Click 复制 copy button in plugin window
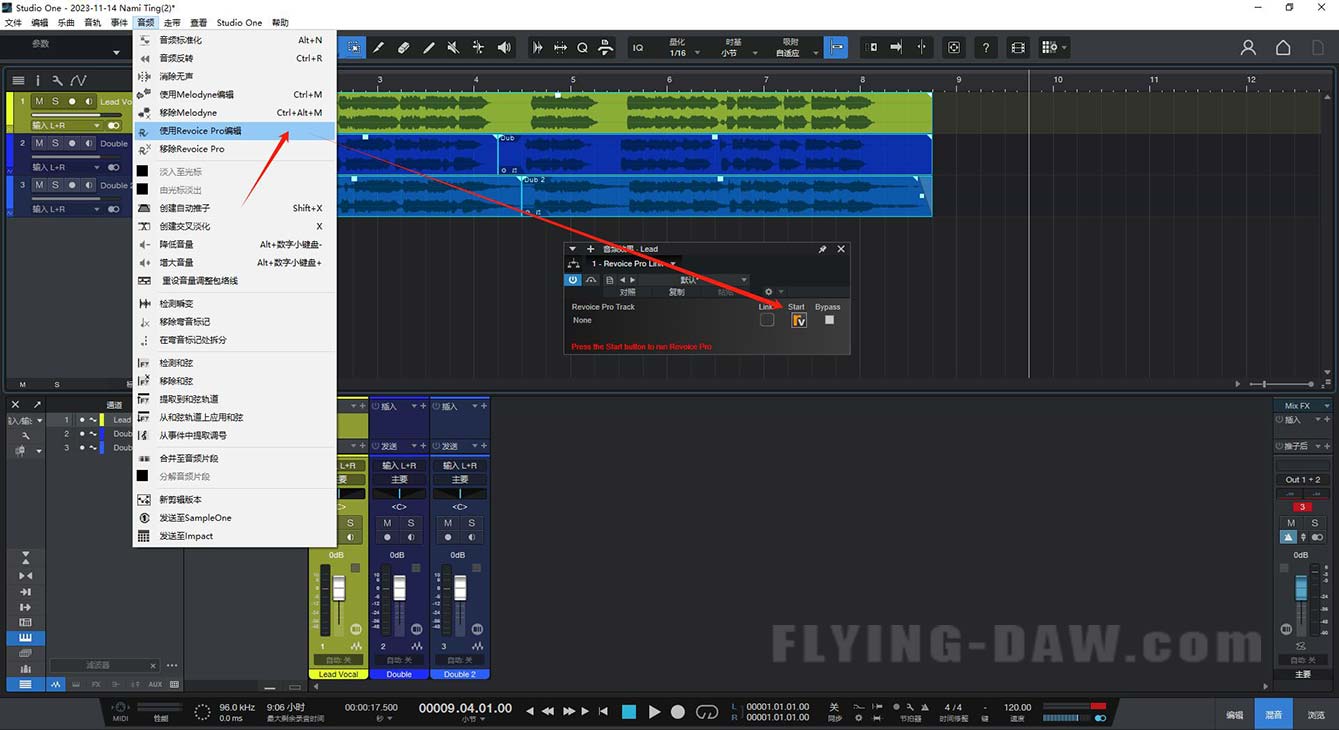The image size is (1339, 730). 677,292
